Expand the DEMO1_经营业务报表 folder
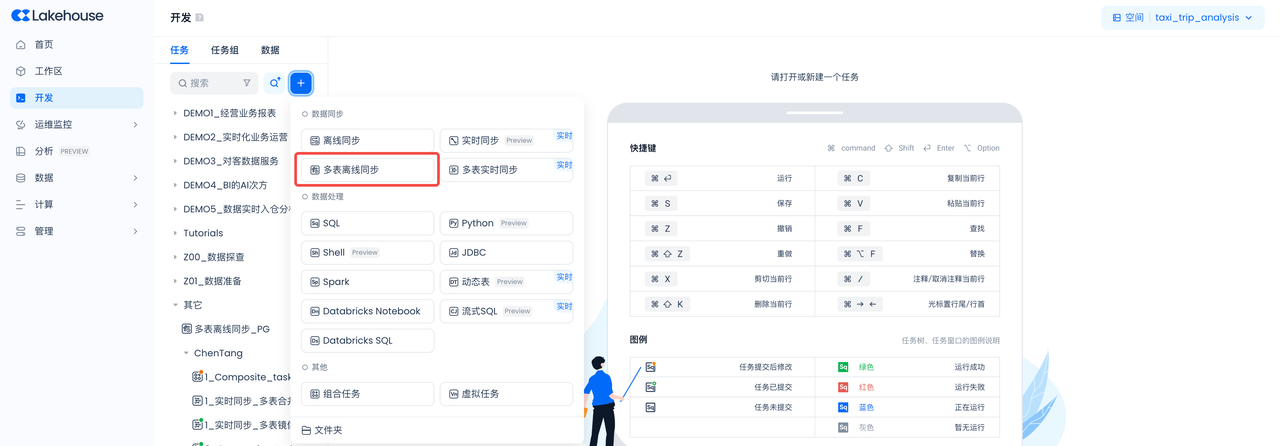 [176, 113]
